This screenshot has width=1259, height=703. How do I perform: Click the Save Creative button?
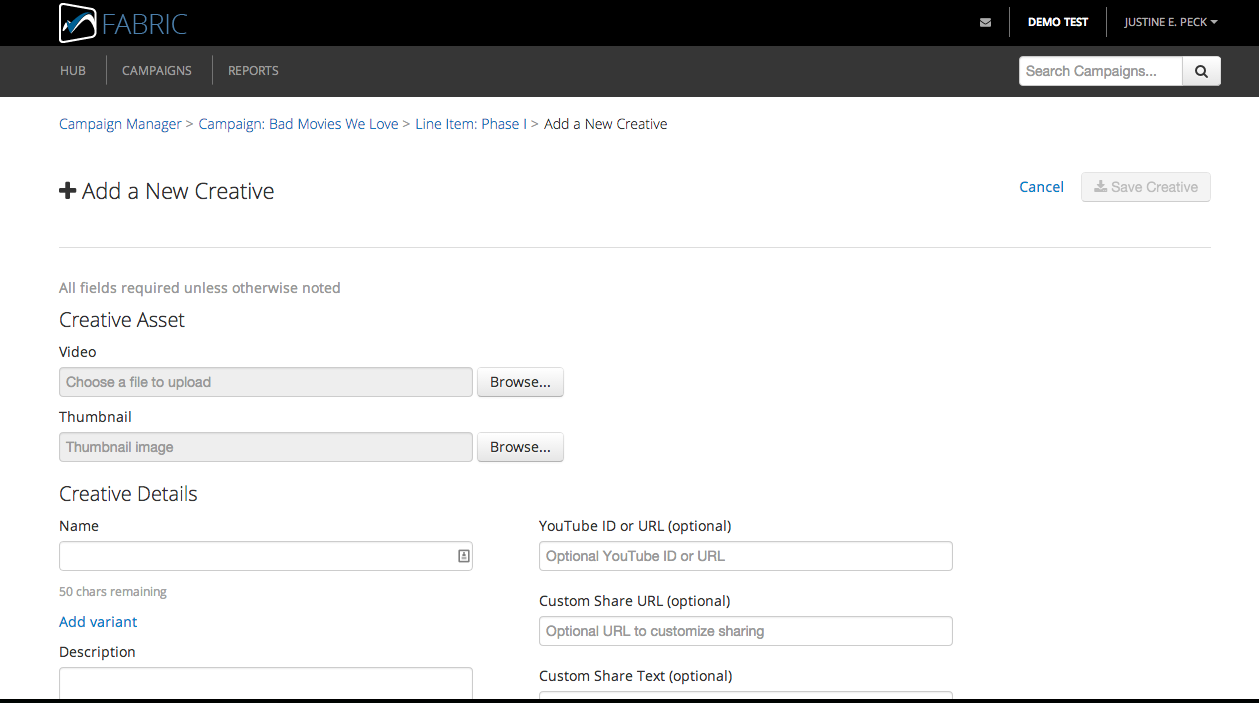(x=1146, y=187)
